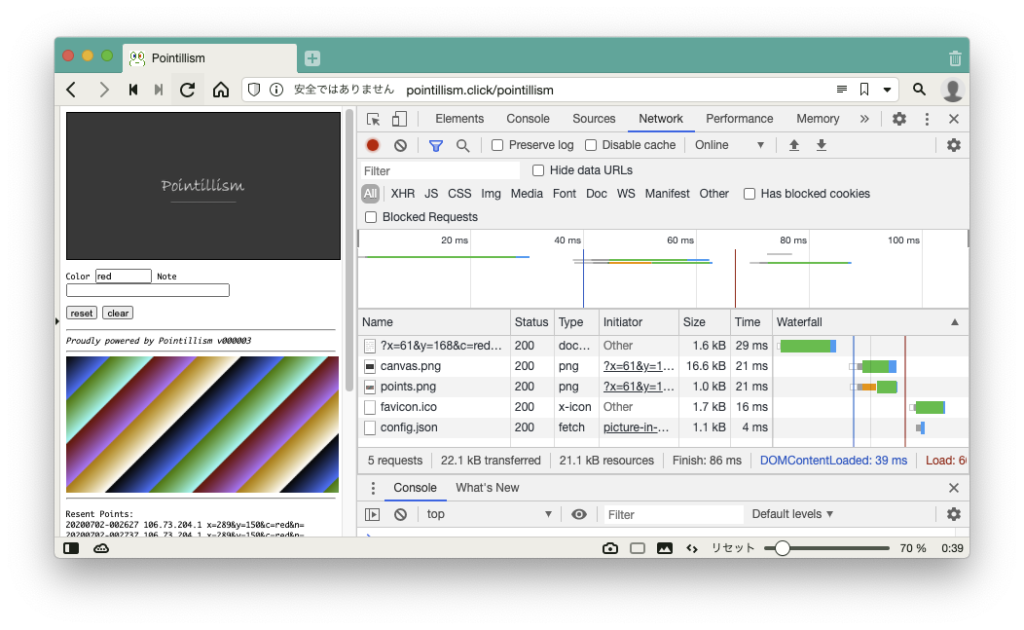This screenshot has height=630, width=1024.
Task: Toggle the device toolbar icon
Action: pyautogui.click(x=399, y=119)
